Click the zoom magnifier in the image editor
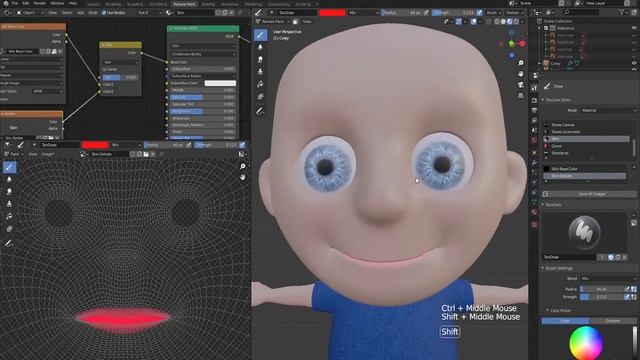Screen dimensions: 640x360 click(x=243, y=166)
